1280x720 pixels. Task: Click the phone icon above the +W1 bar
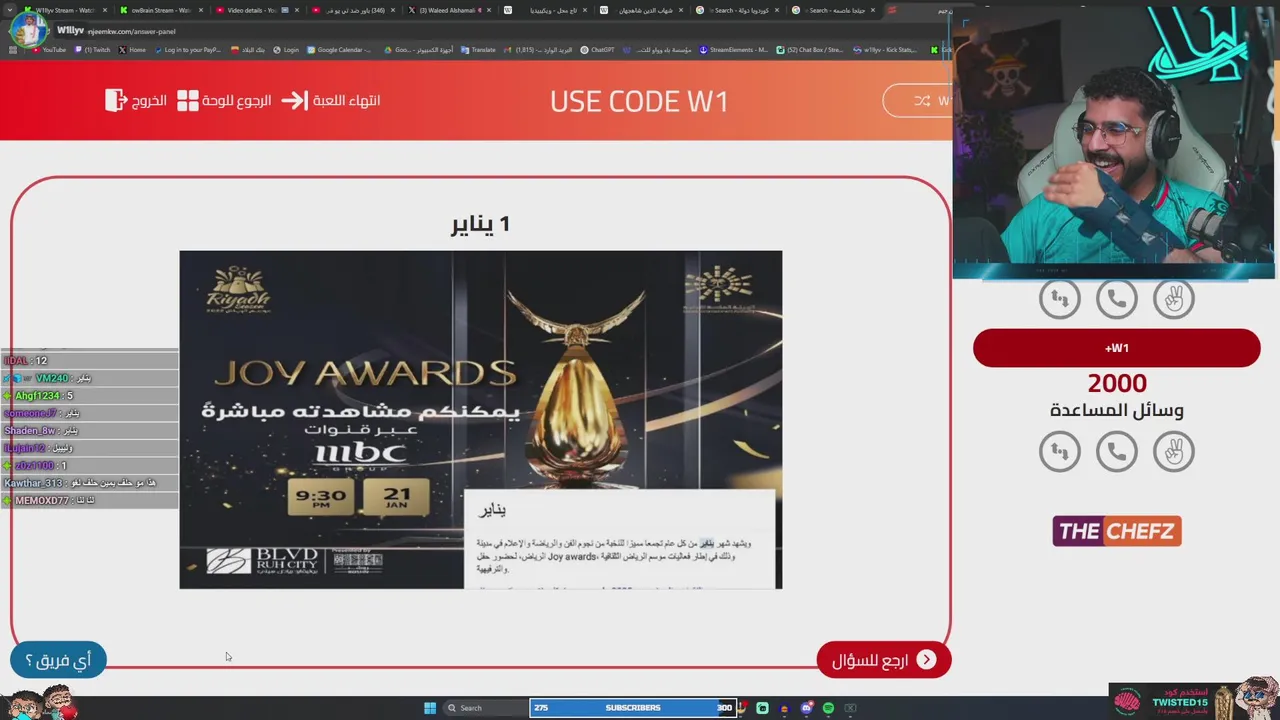pos(1117,299)
